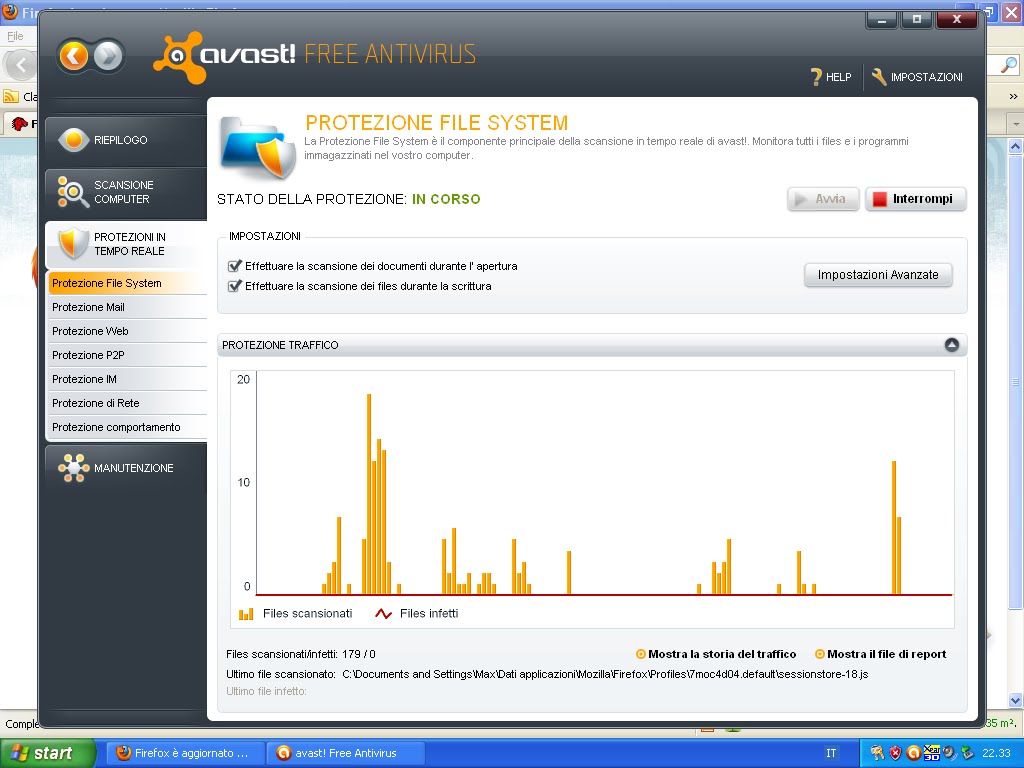Open Impostazioni Avanzate
Screen dimensions: 1024x768
pos(878,275)
